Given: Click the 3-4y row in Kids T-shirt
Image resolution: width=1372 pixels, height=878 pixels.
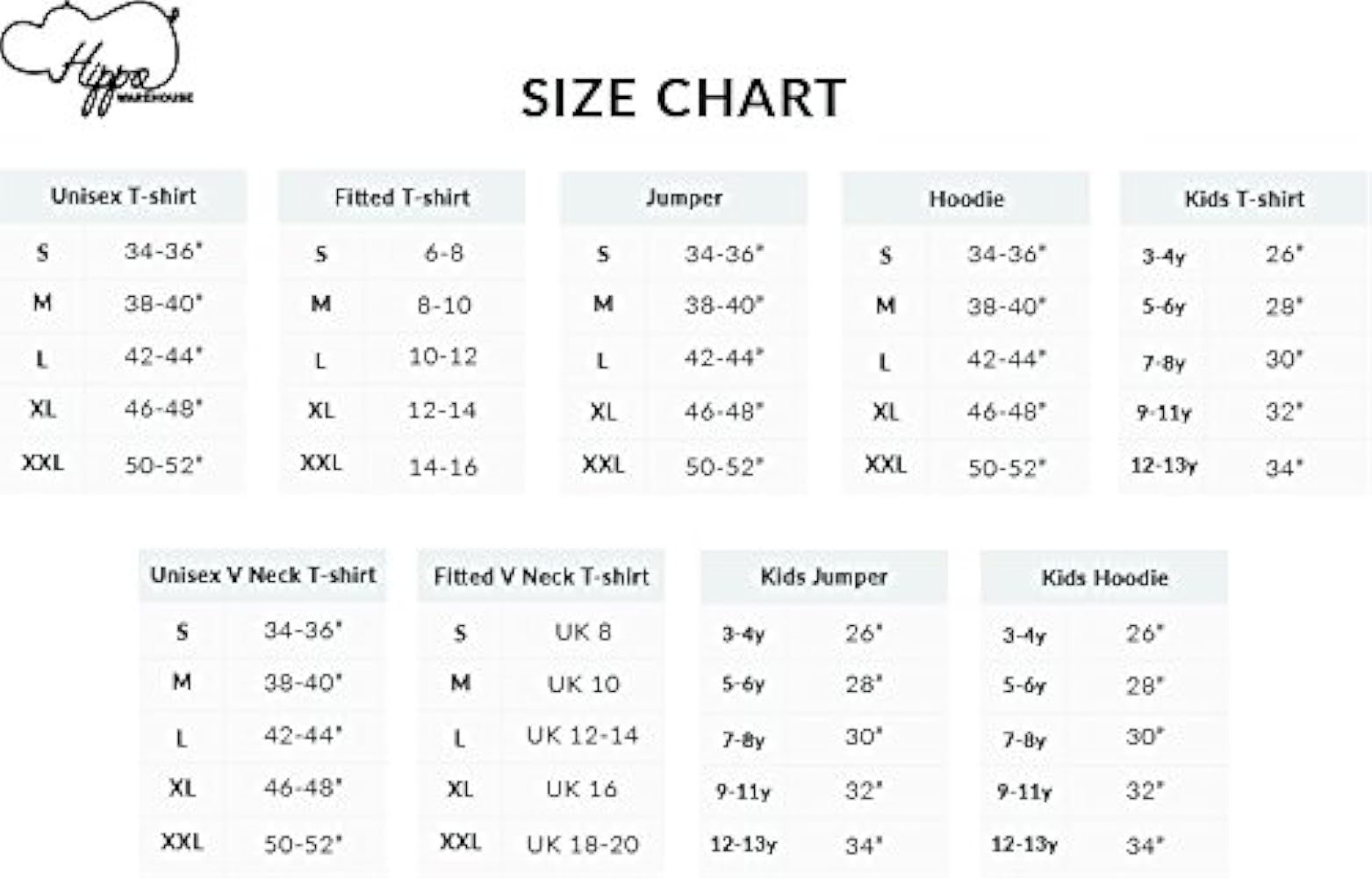Looking at the screenshot, I should [x=1163, y=256].
